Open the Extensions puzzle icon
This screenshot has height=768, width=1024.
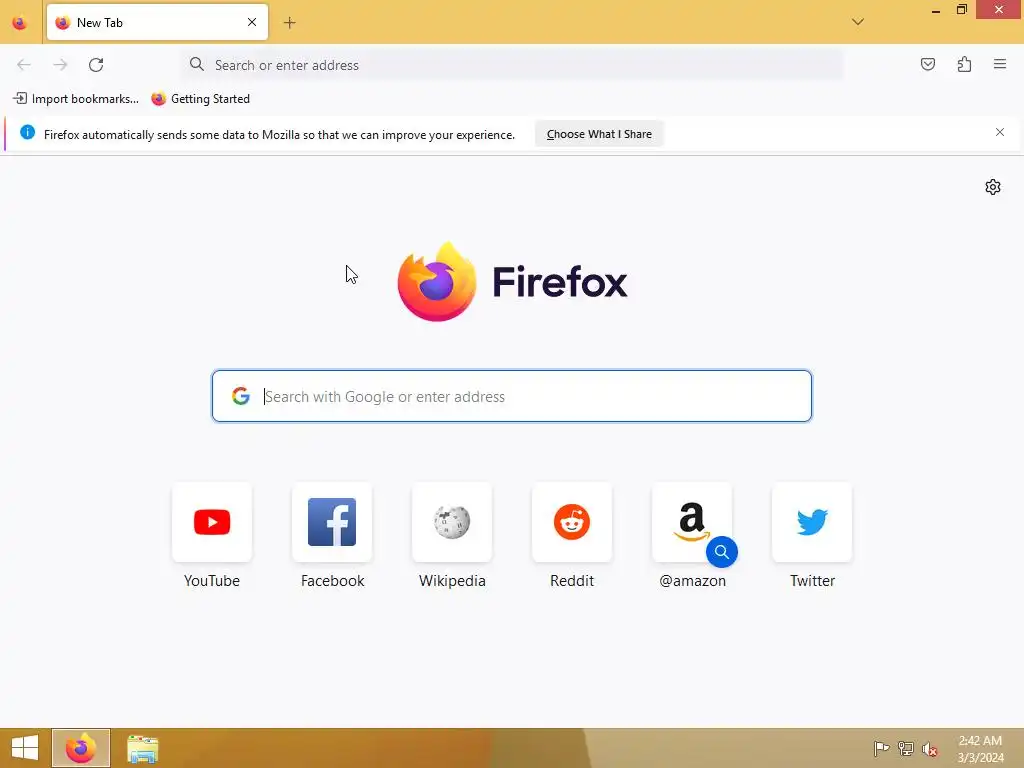[x=964, y=64]
